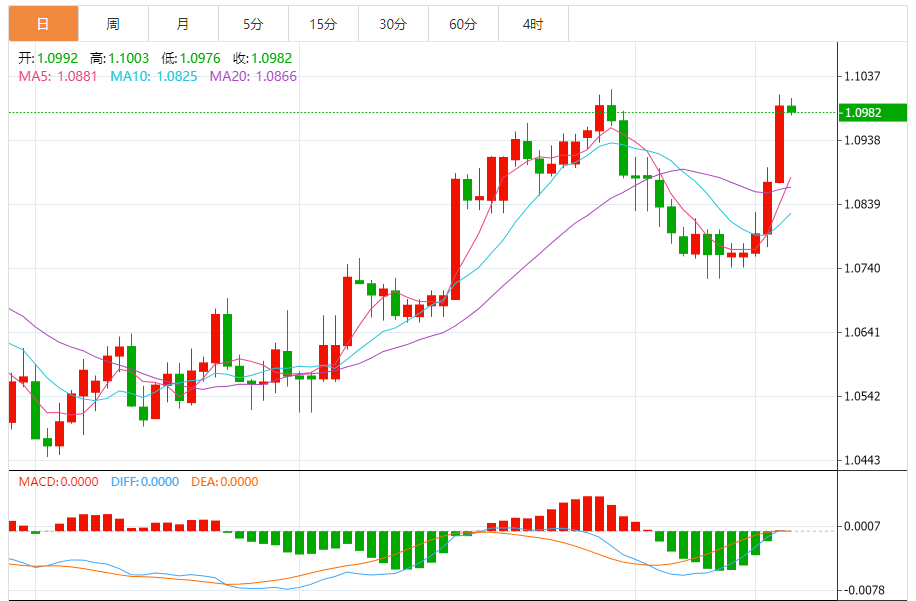Click the 1.0641 price axis label
The image size is (916, 601).
coord(862,332)
